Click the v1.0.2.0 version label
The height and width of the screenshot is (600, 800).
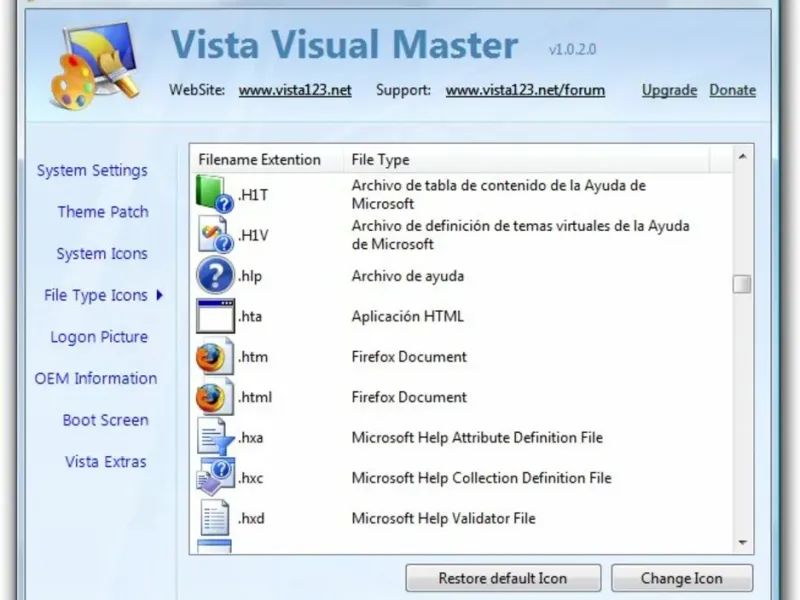point(572,49)
